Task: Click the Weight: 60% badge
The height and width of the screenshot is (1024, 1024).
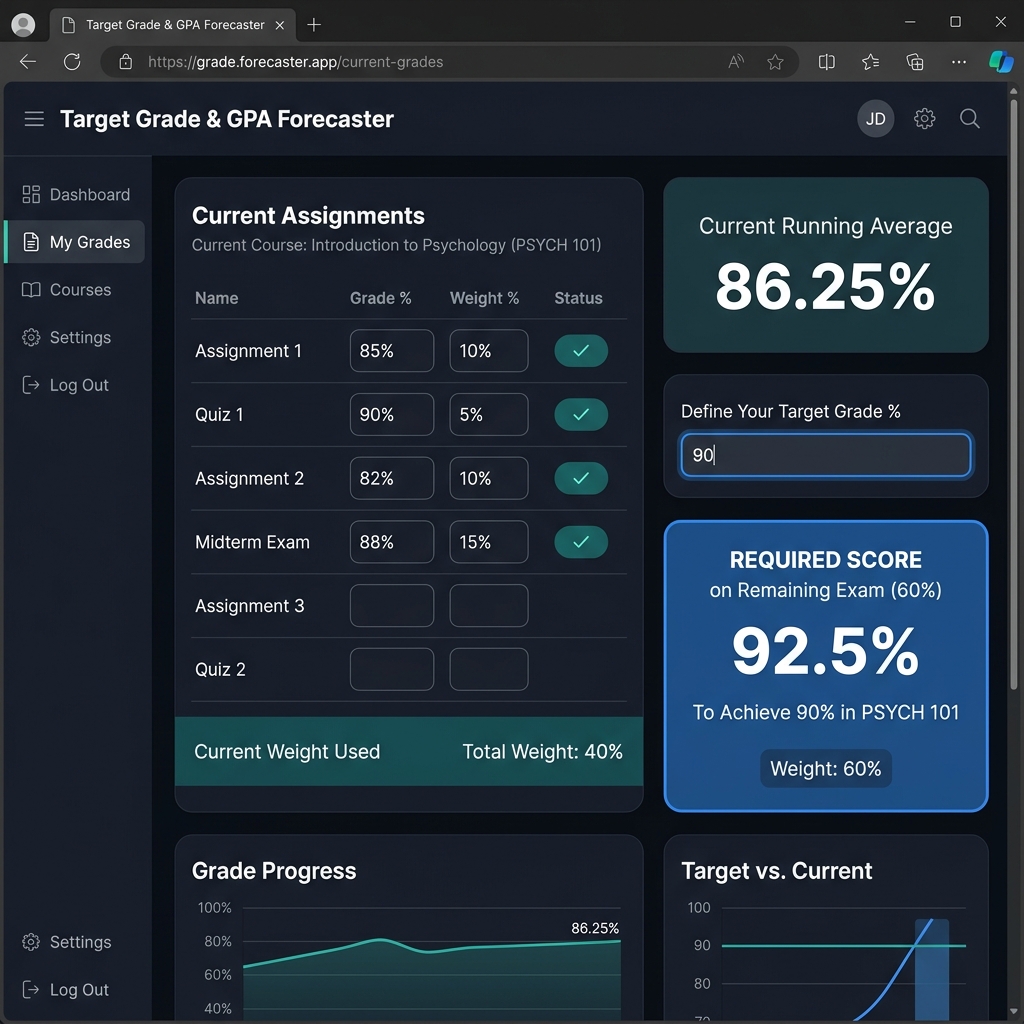Action: (x=825, y=768)
